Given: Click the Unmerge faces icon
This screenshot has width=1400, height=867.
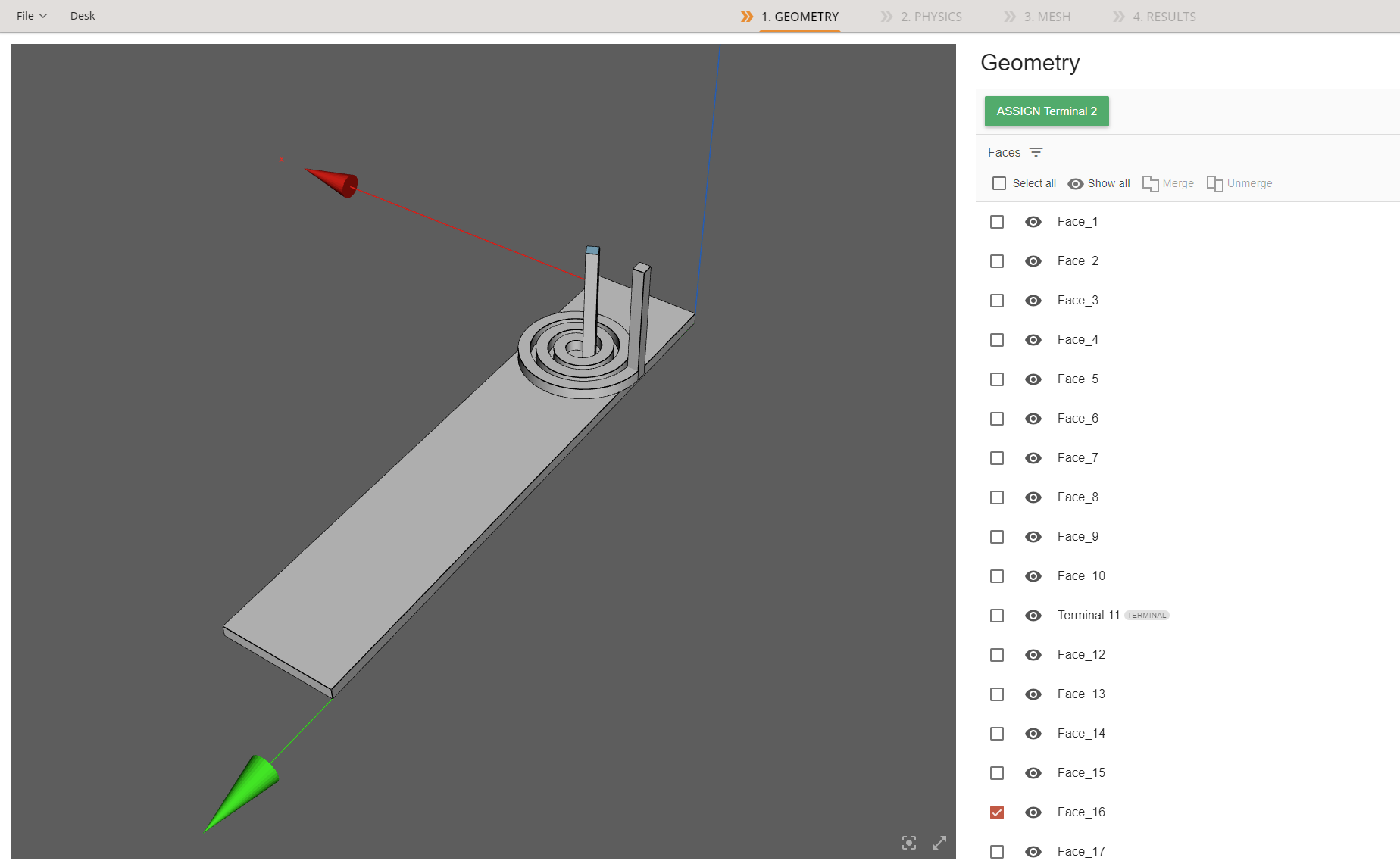Looking at the screenshot, I should (1214, 183).
